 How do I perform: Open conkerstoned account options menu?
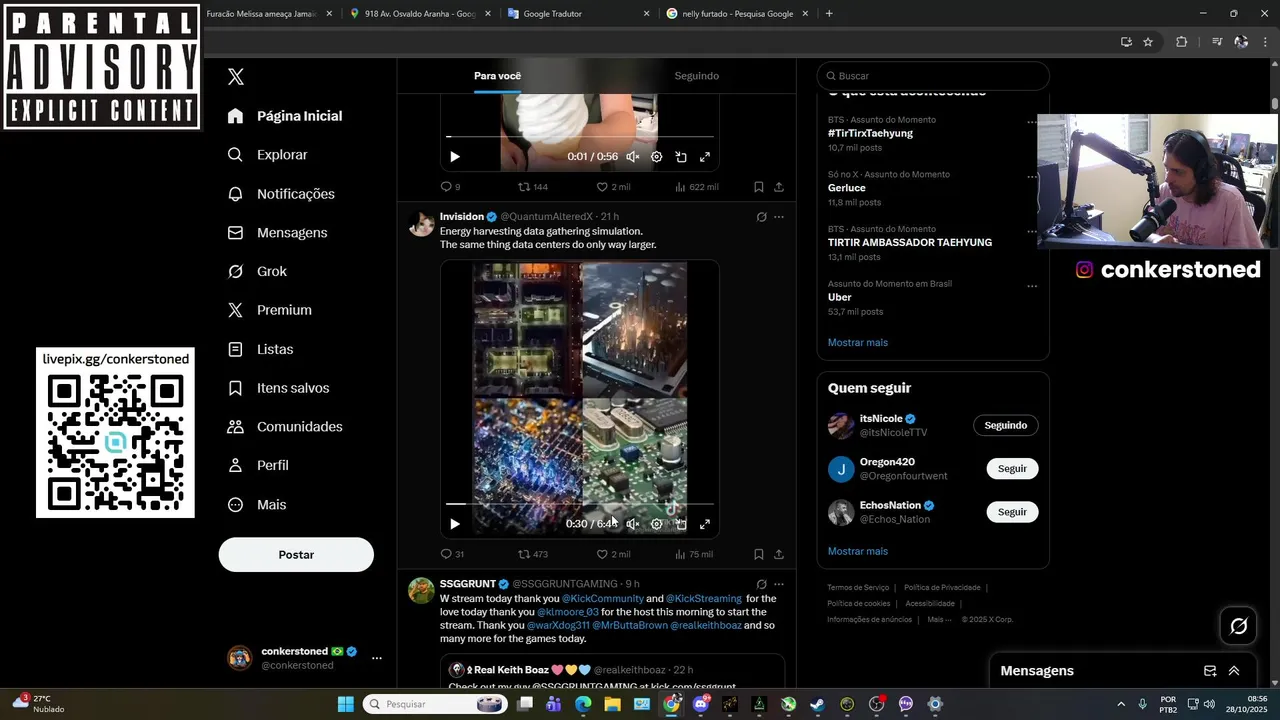[377, 658]
